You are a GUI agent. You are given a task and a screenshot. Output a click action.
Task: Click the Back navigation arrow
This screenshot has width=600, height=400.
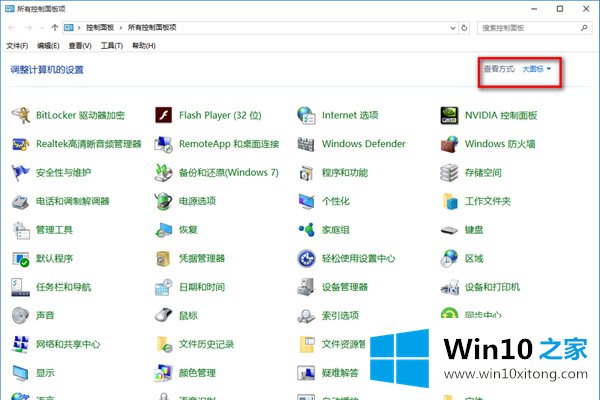12,28
